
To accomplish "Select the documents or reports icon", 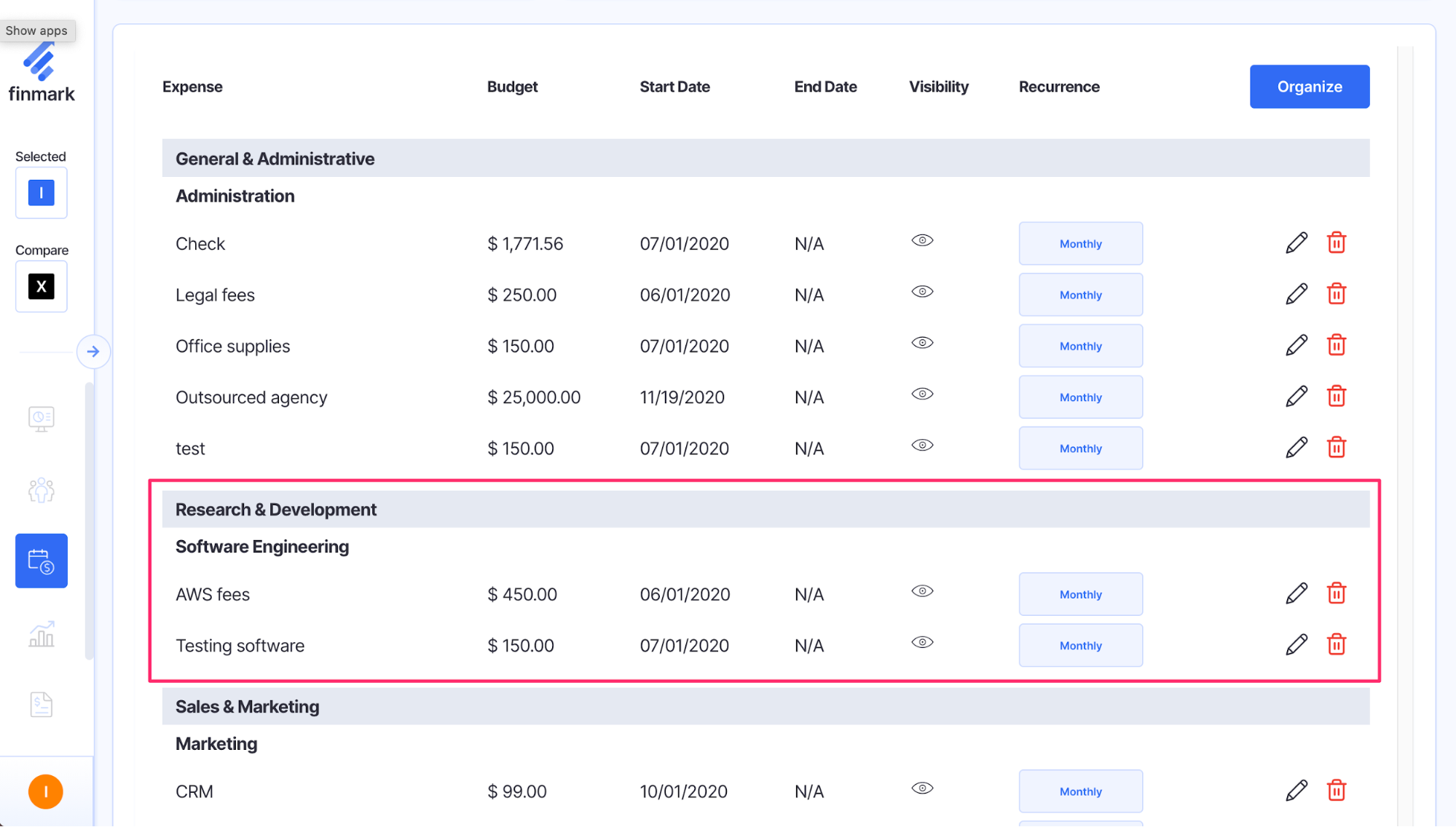I will click(40, 704).
